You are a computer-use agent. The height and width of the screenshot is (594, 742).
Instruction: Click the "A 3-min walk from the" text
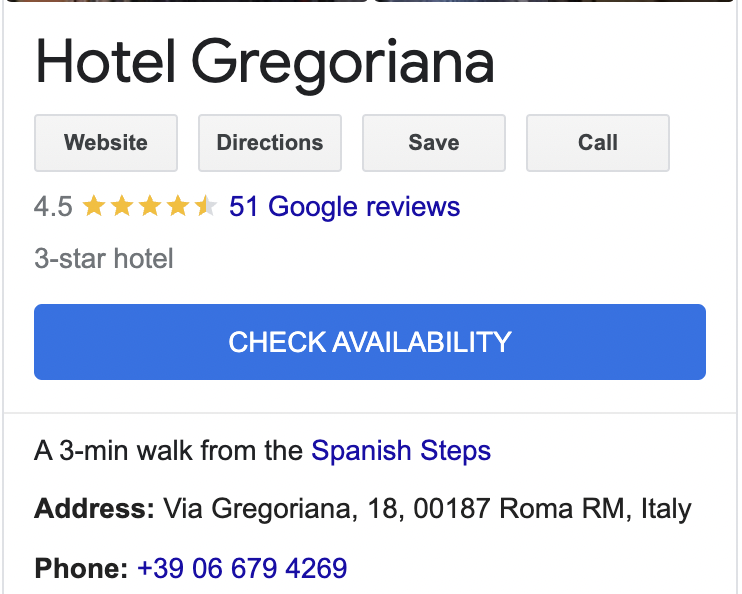168,451
